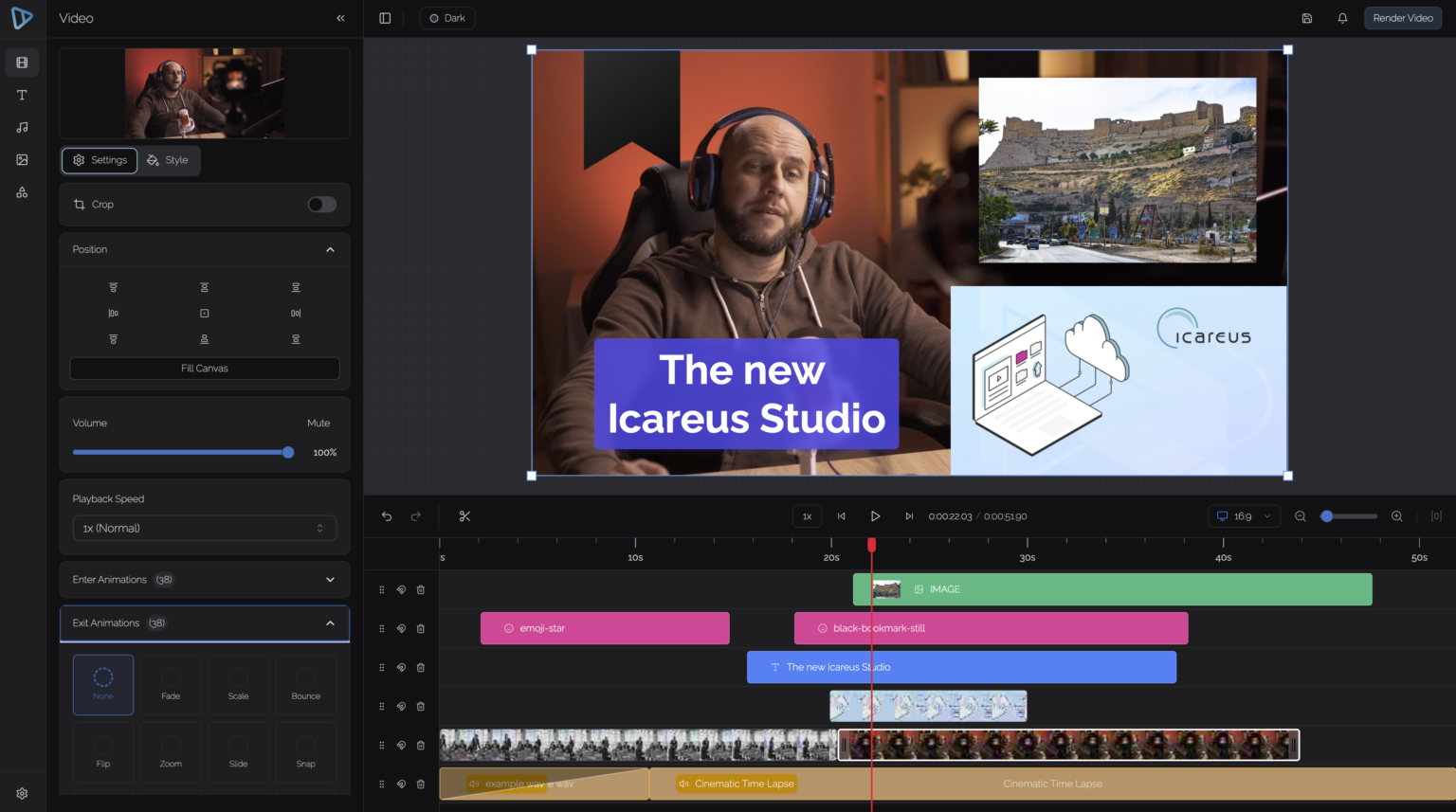Click the fit timeline to view icon

pos(1436,516)
